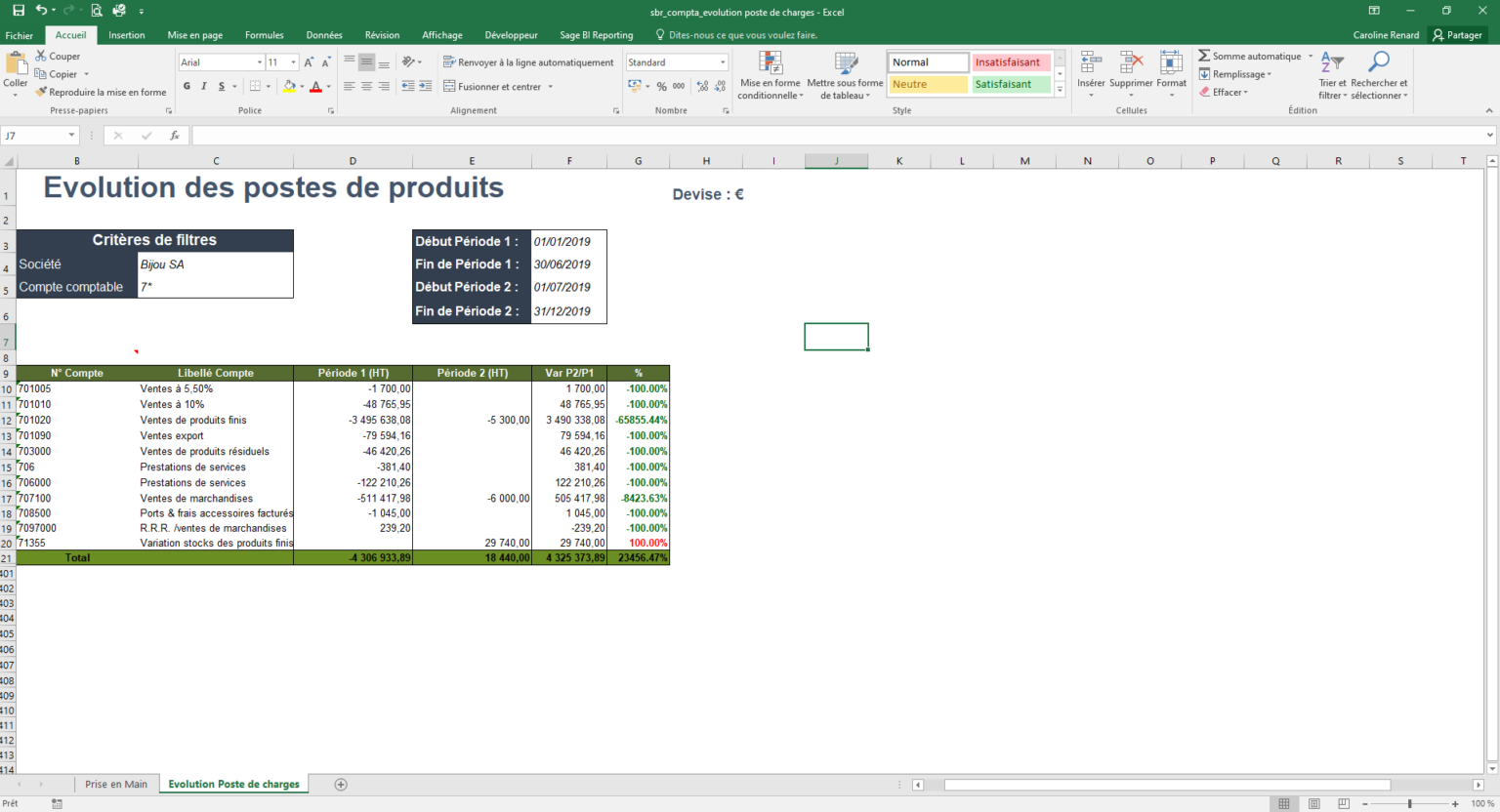The height and width of the screenshot is (812, 1500).
Task: Open the font name dropdown
Action: coord(258,61)
